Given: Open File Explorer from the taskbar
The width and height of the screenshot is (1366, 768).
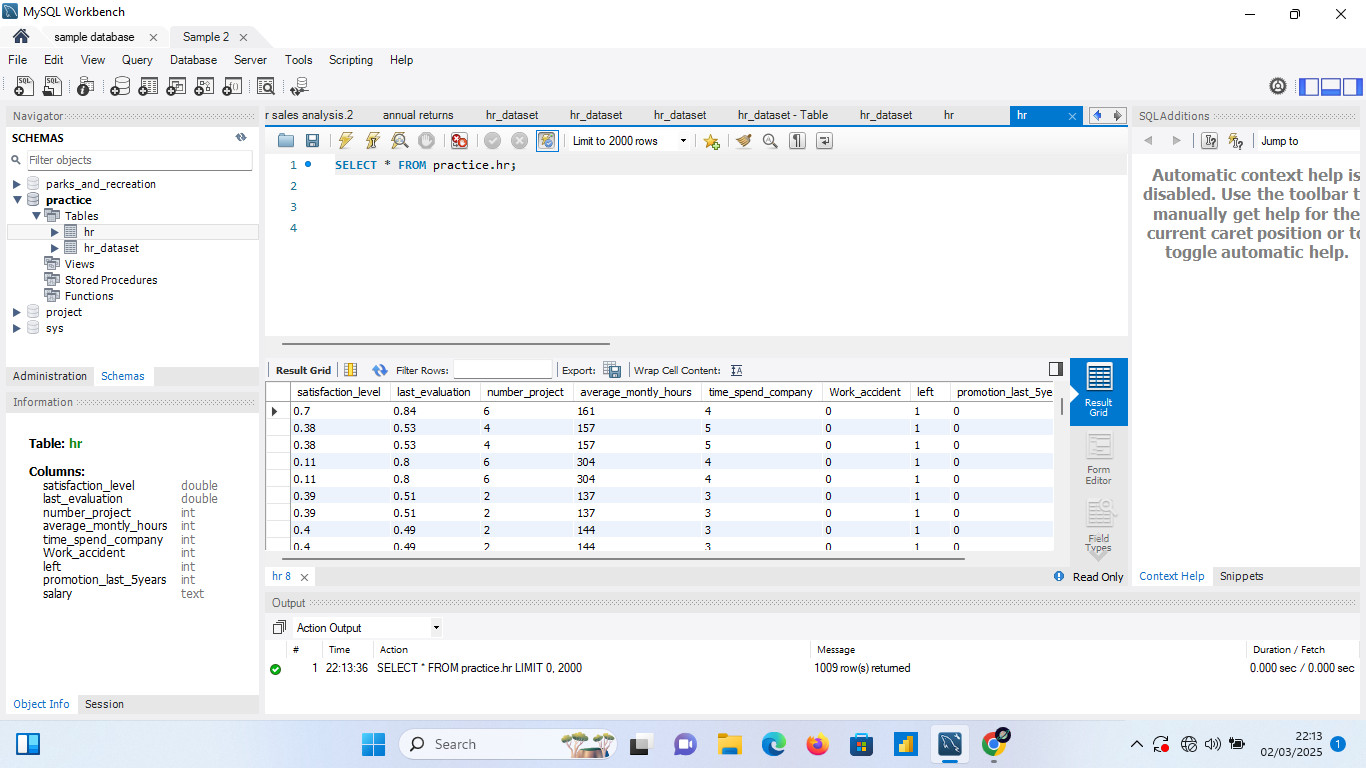Looking at the screenshot, I should click(x=729, y=744).
